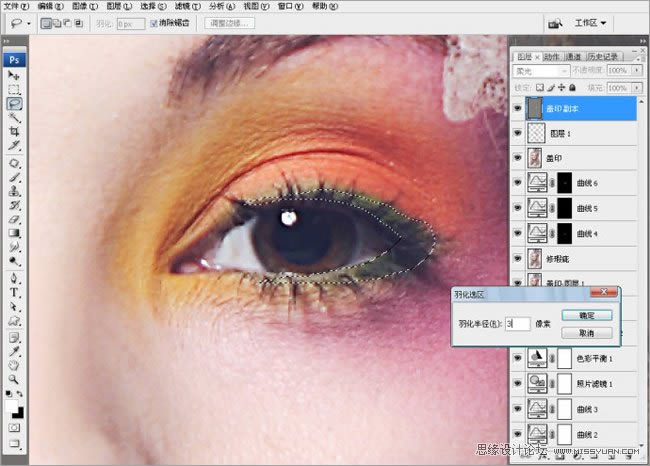Select the Rectangular Marquee tool
The width and height of the screenshot is (650, 466).
14,89
